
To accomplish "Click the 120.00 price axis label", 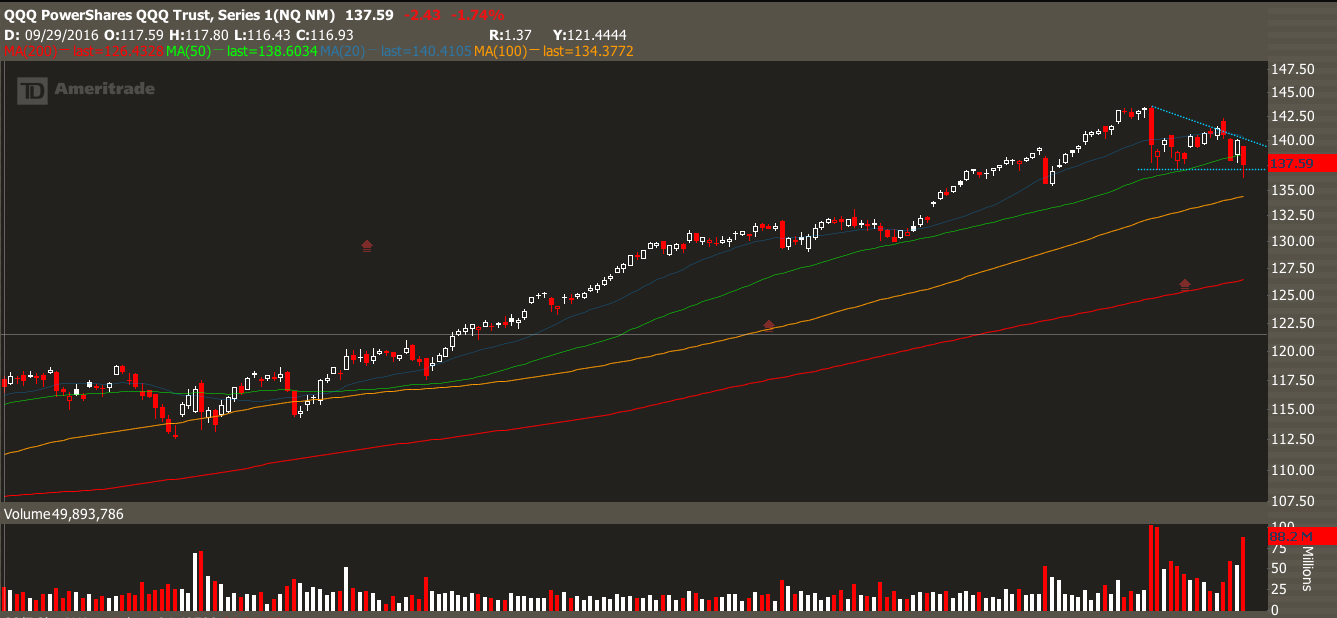I will tap(1293, 351).
